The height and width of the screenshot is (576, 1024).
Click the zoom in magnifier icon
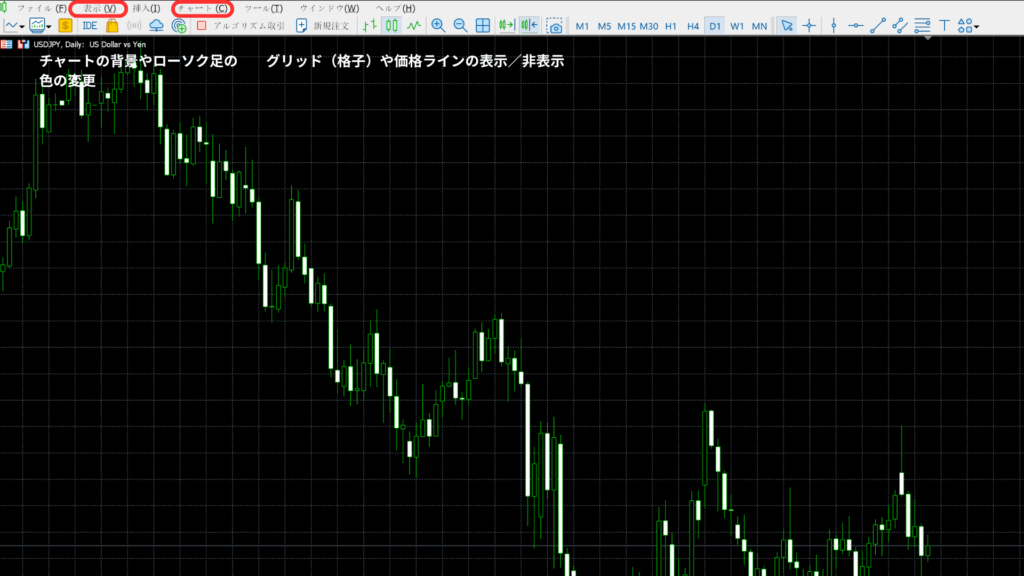438,25
